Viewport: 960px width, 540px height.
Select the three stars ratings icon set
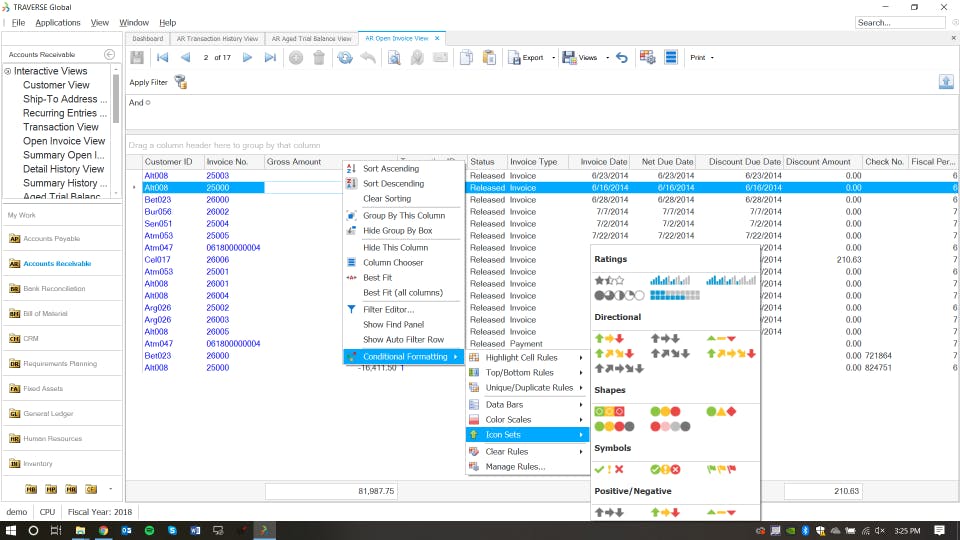(609, 281)
